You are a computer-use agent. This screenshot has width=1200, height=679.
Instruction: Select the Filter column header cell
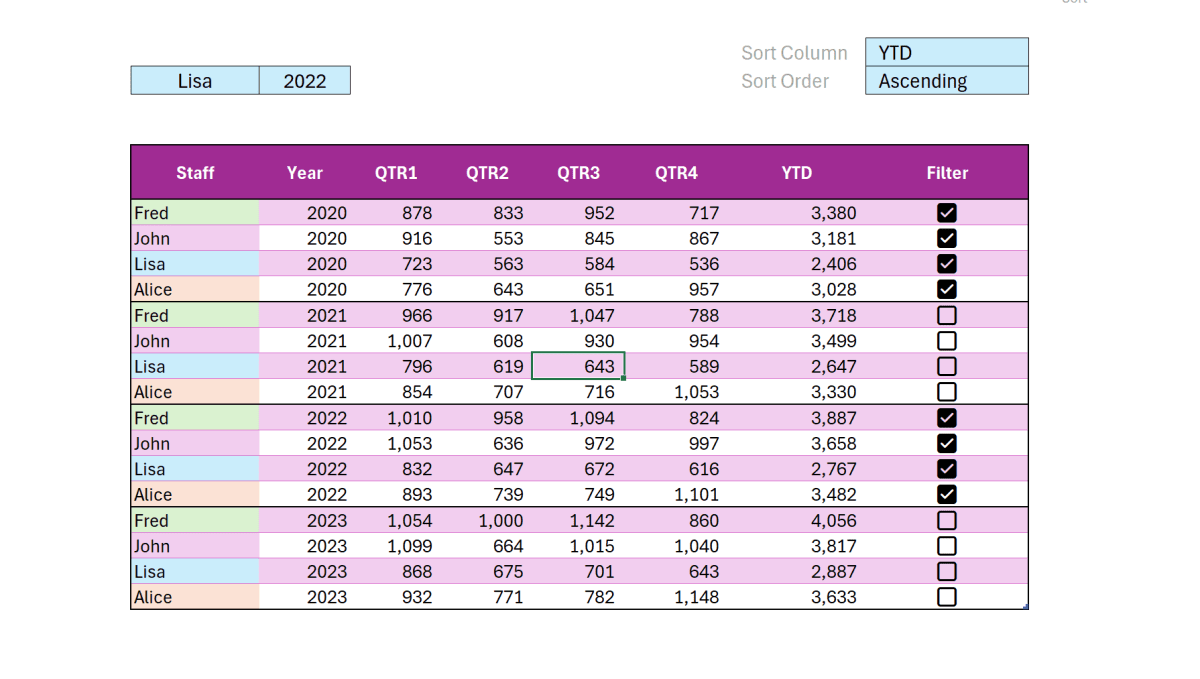(946, 173)
